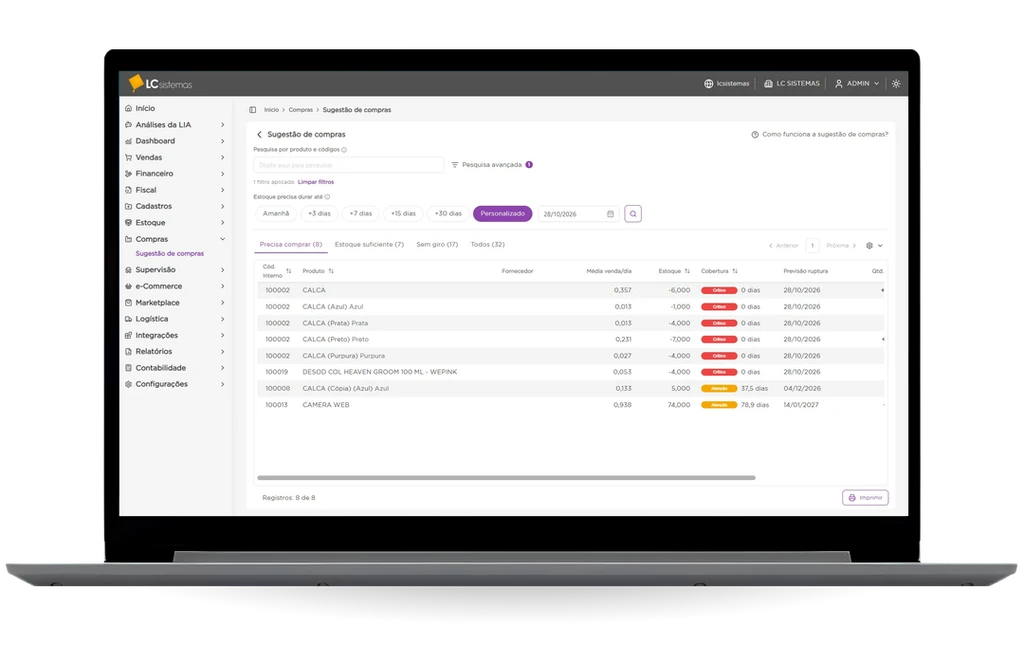The height and width of the screenshot is (664, 1024).
Task: Click the info icon beside Pesquisa por produto e códigos
Action: [344, 150]
